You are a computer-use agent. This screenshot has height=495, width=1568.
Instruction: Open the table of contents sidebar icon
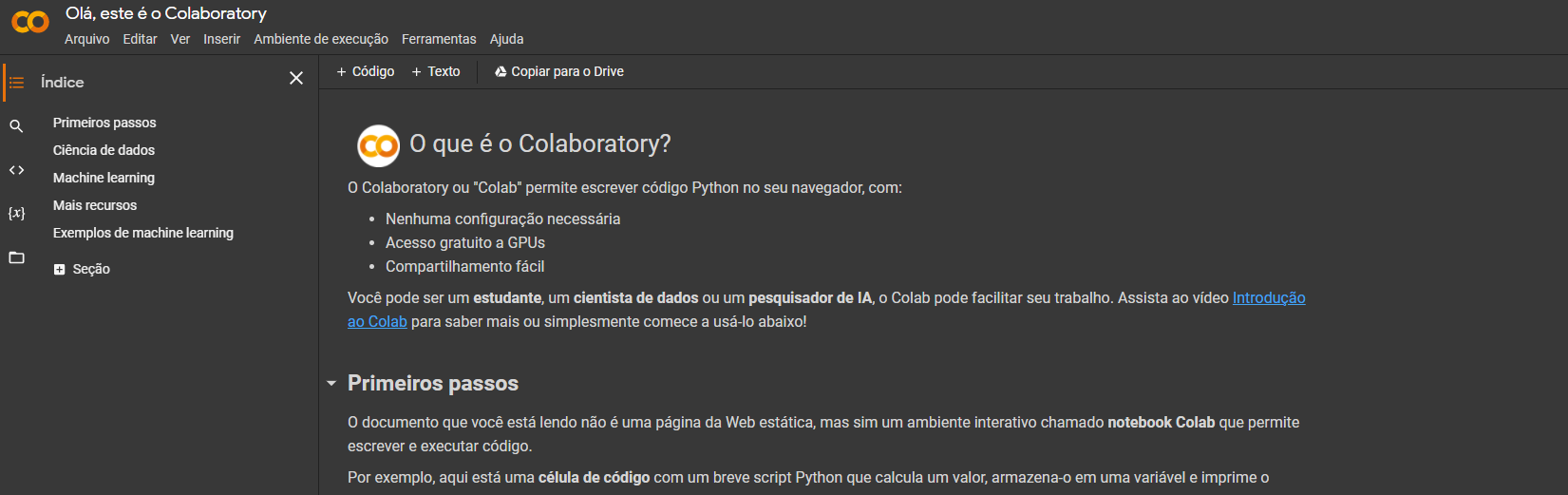[x=16, y=83]
